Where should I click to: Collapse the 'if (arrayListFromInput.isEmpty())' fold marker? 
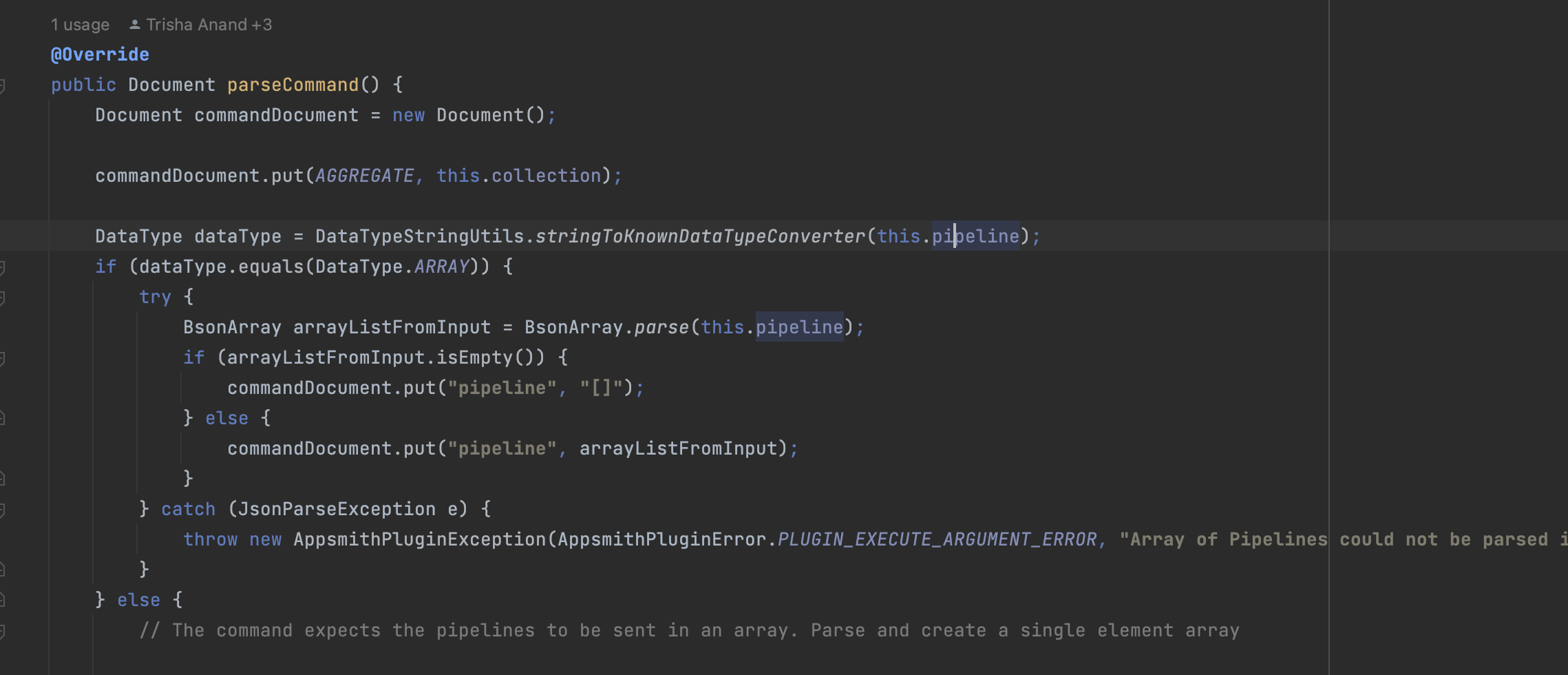2,358
